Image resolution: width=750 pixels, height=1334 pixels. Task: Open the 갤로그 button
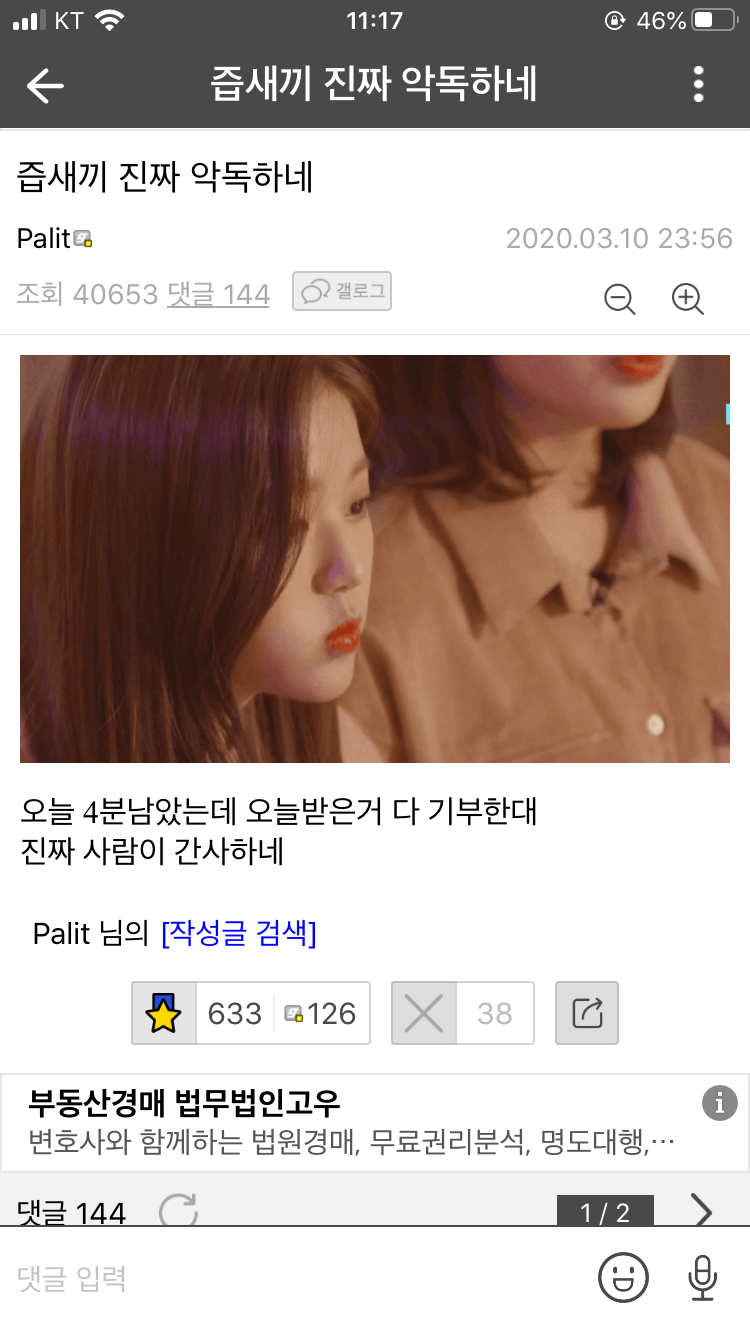coord(341,291)
